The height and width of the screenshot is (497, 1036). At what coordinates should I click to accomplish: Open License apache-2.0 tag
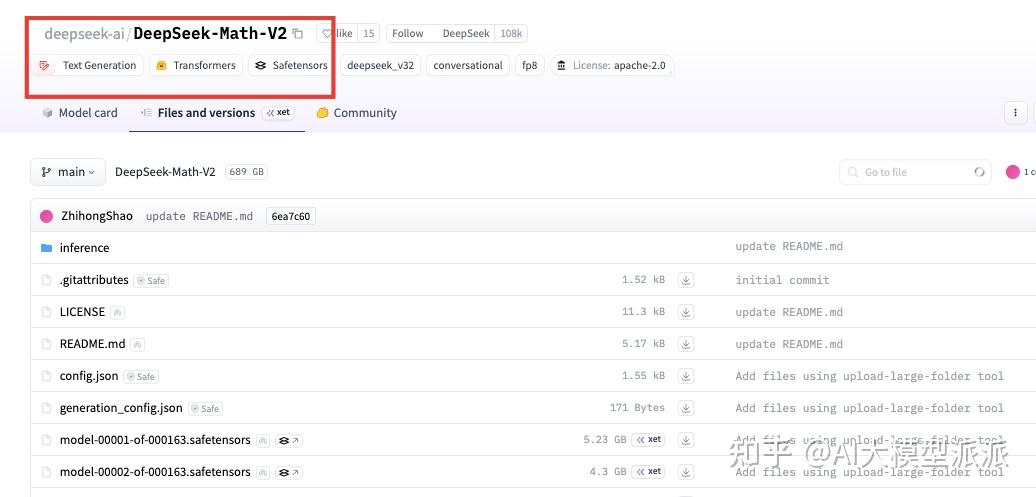tap(612, 65)
